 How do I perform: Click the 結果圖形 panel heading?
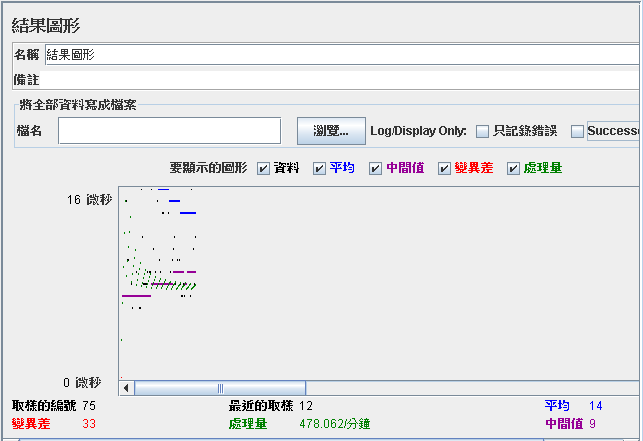click(x=46, y=25)
